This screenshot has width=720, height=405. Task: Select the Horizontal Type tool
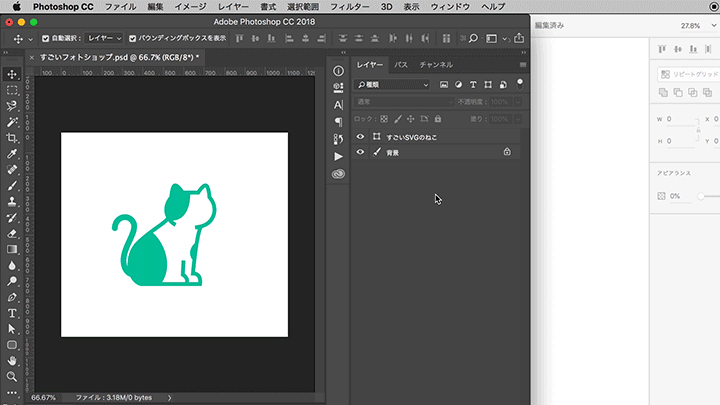12,313
